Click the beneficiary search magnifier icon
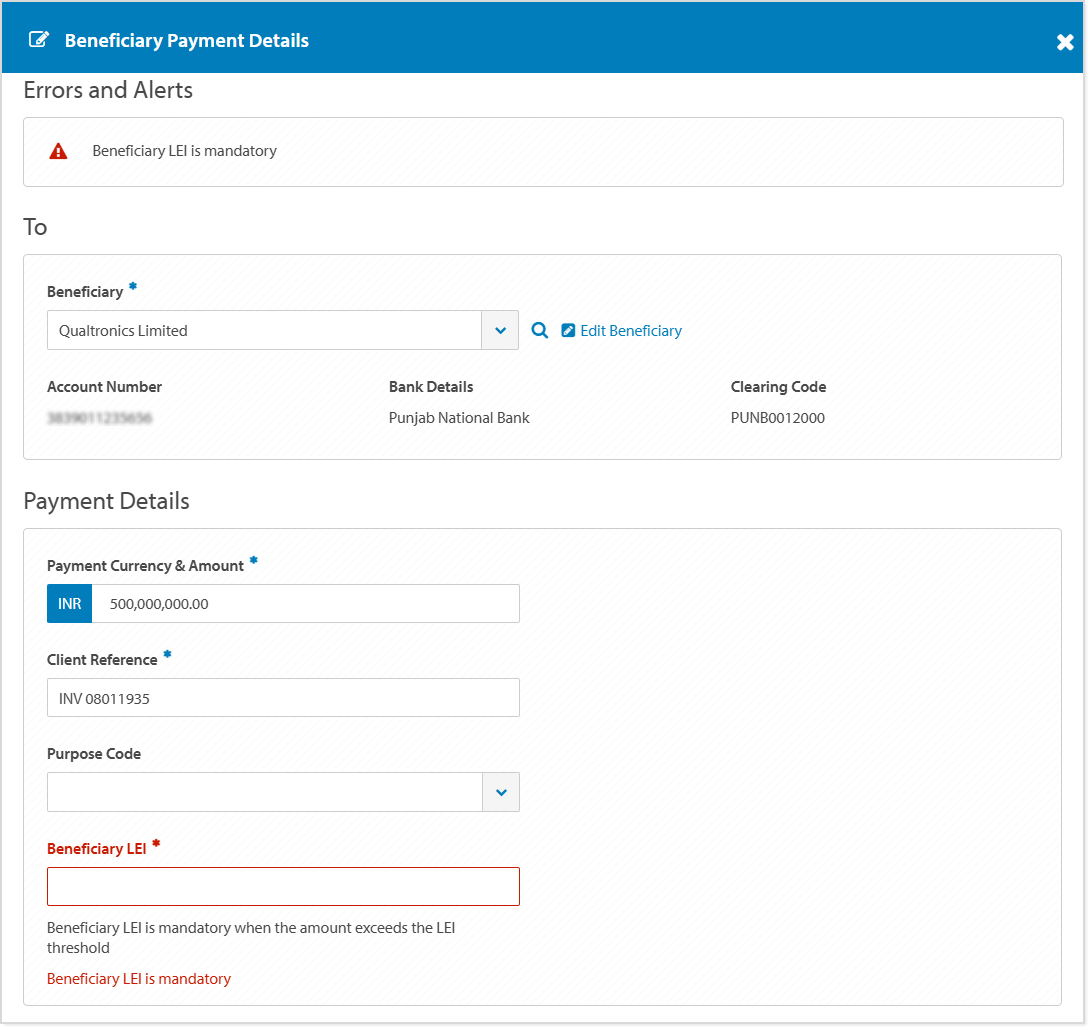This screenshot has width=1091, height=1030. point(540,331)
